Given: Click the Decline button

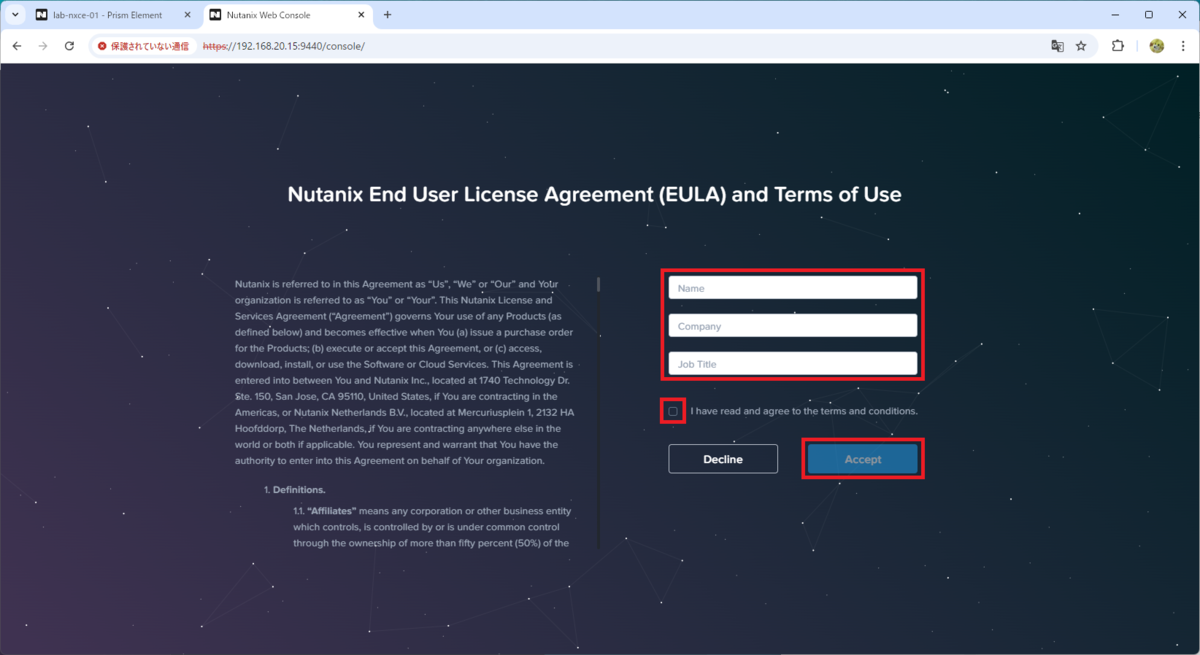Looking at the screenshot, I should click(723, 459).
